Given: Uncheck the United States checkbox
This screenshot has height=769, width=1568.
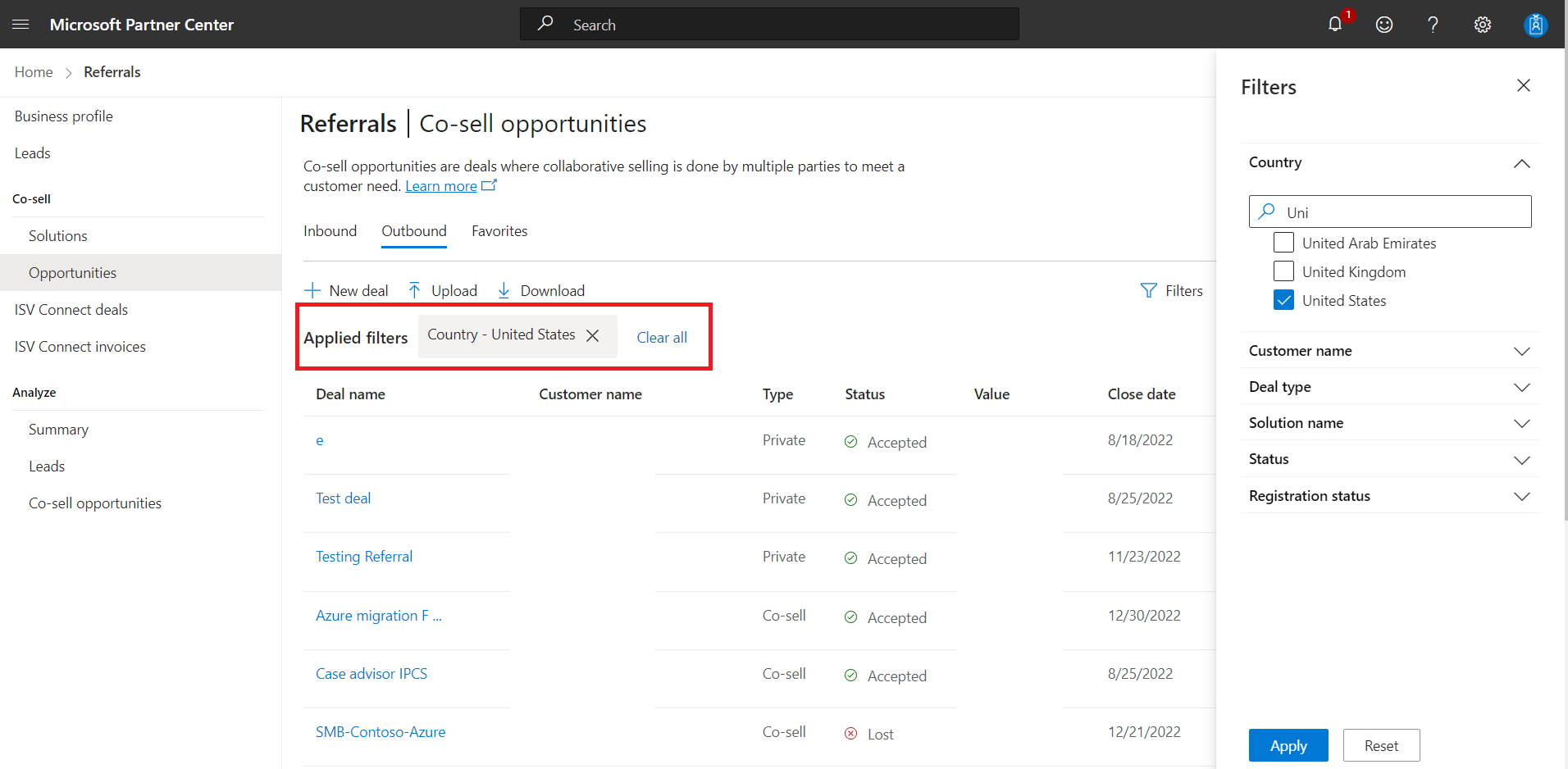Looking at the screenshot, I should point(1283,300).
